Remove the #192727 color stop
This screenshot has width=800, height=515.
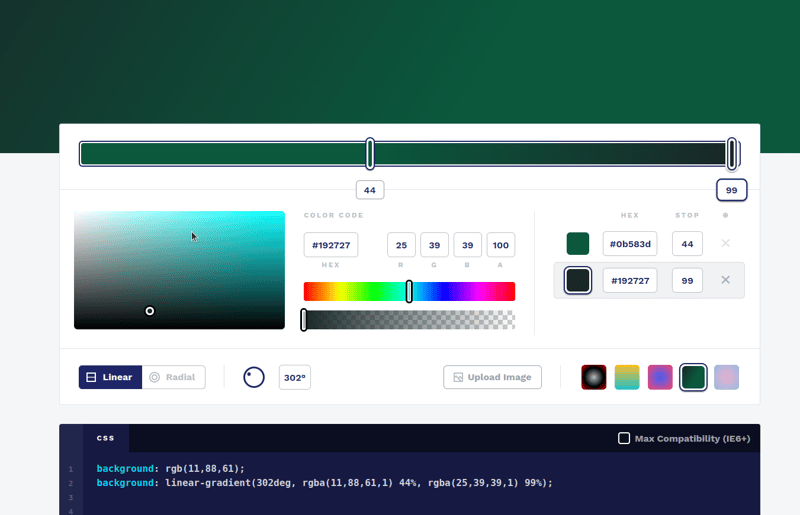point(725,280)
